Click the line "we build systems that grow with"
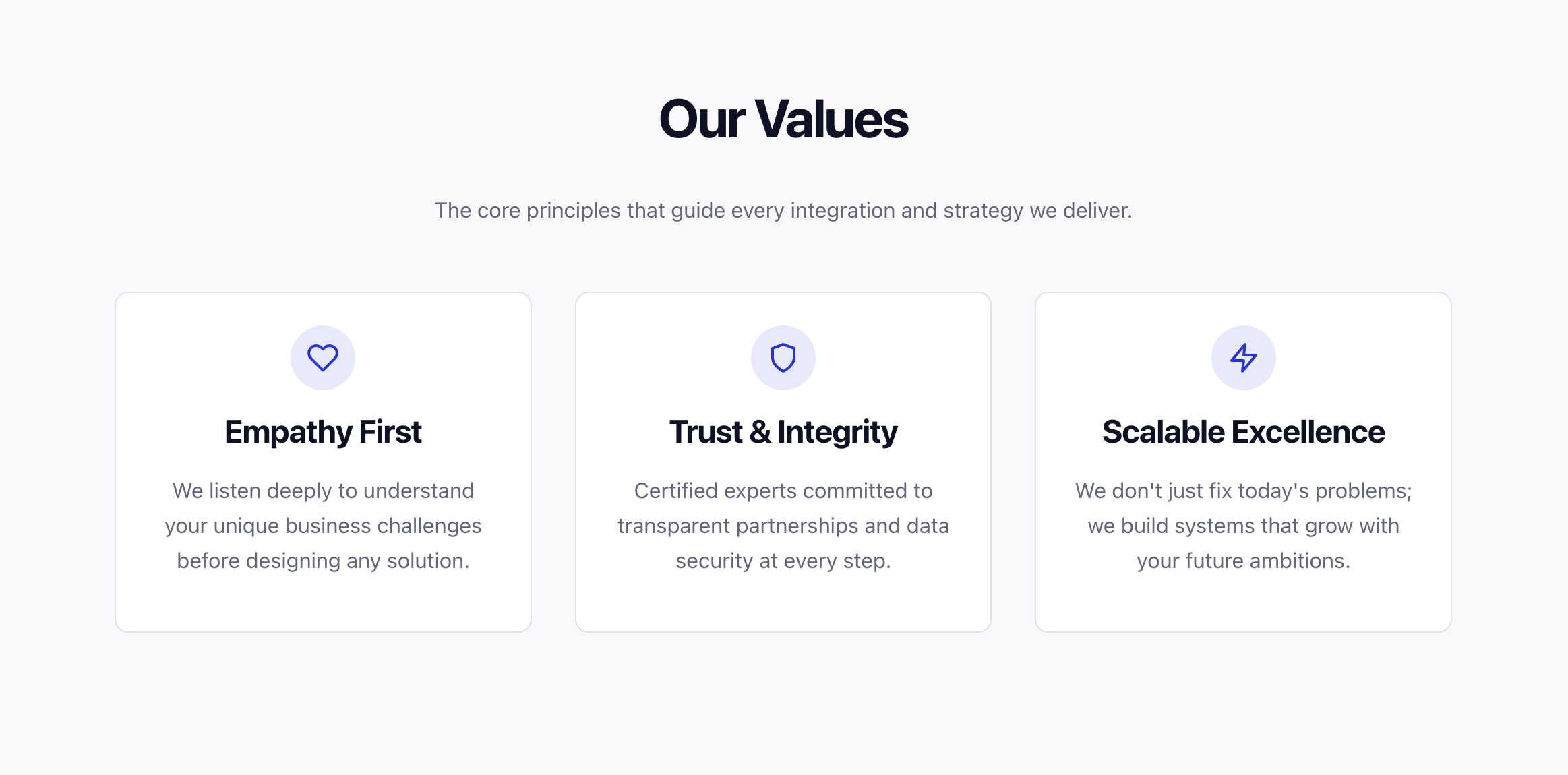Screen dimensions: 1568x775 point(1243,526)
